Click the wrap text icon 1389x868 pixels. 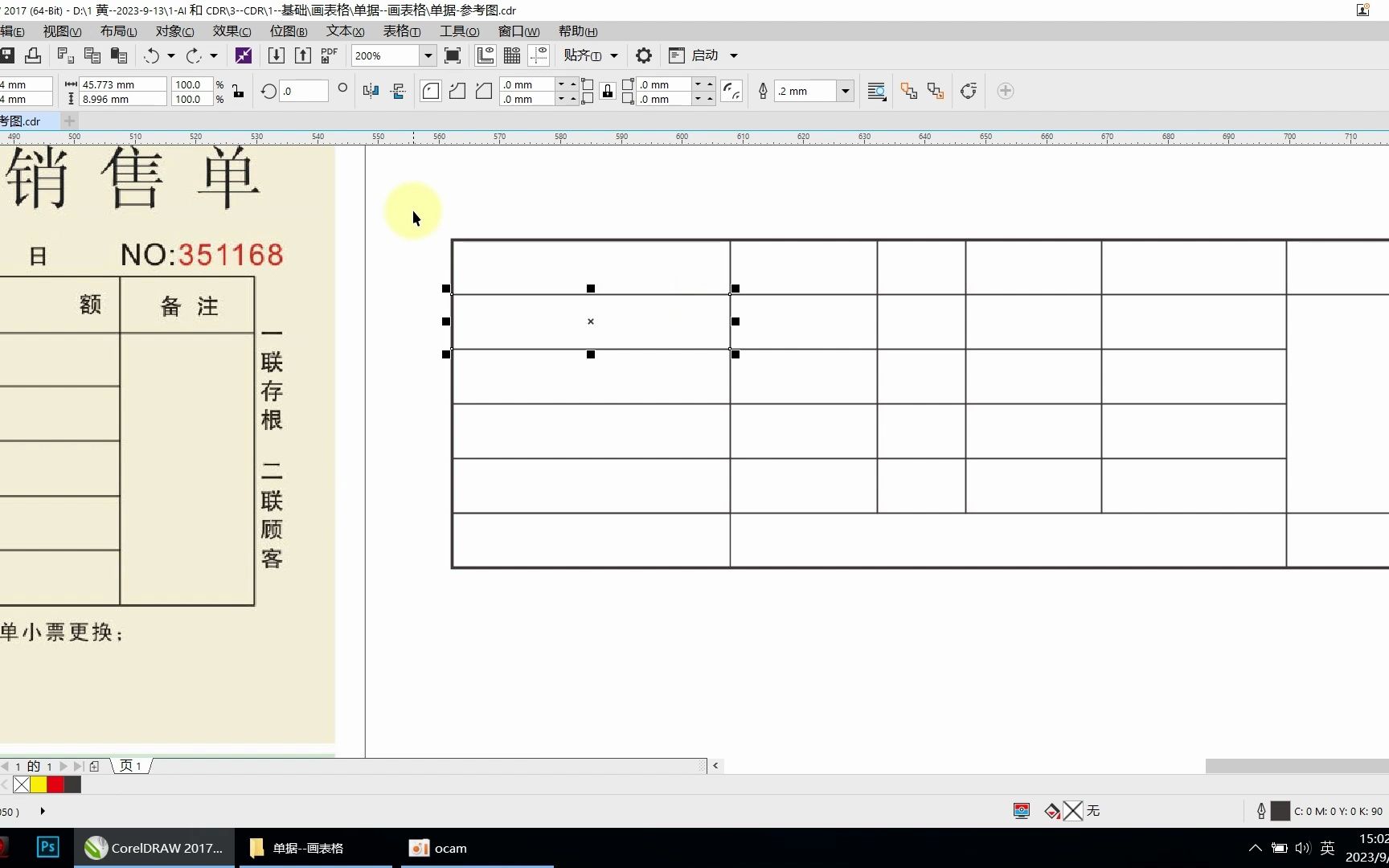[877, 91]
